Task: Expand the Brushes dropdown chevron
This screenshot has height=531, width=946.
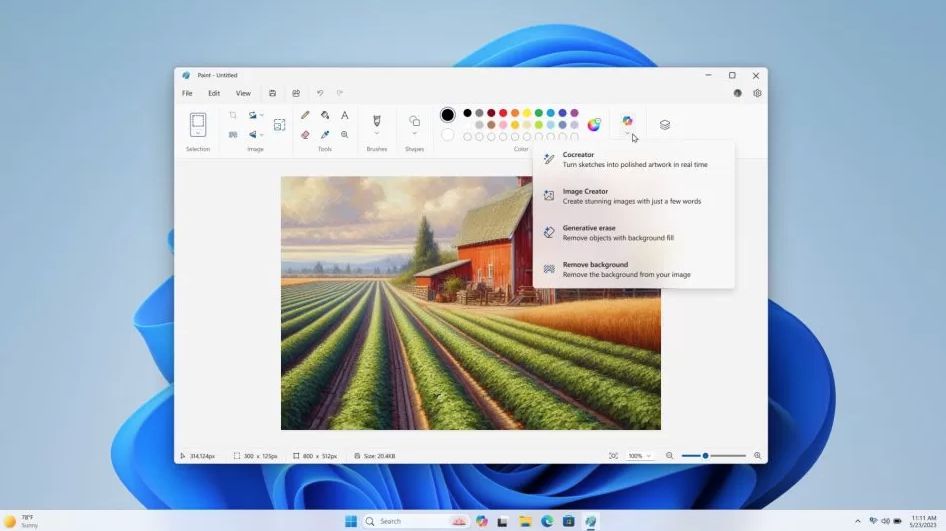Action: point(376,133)
